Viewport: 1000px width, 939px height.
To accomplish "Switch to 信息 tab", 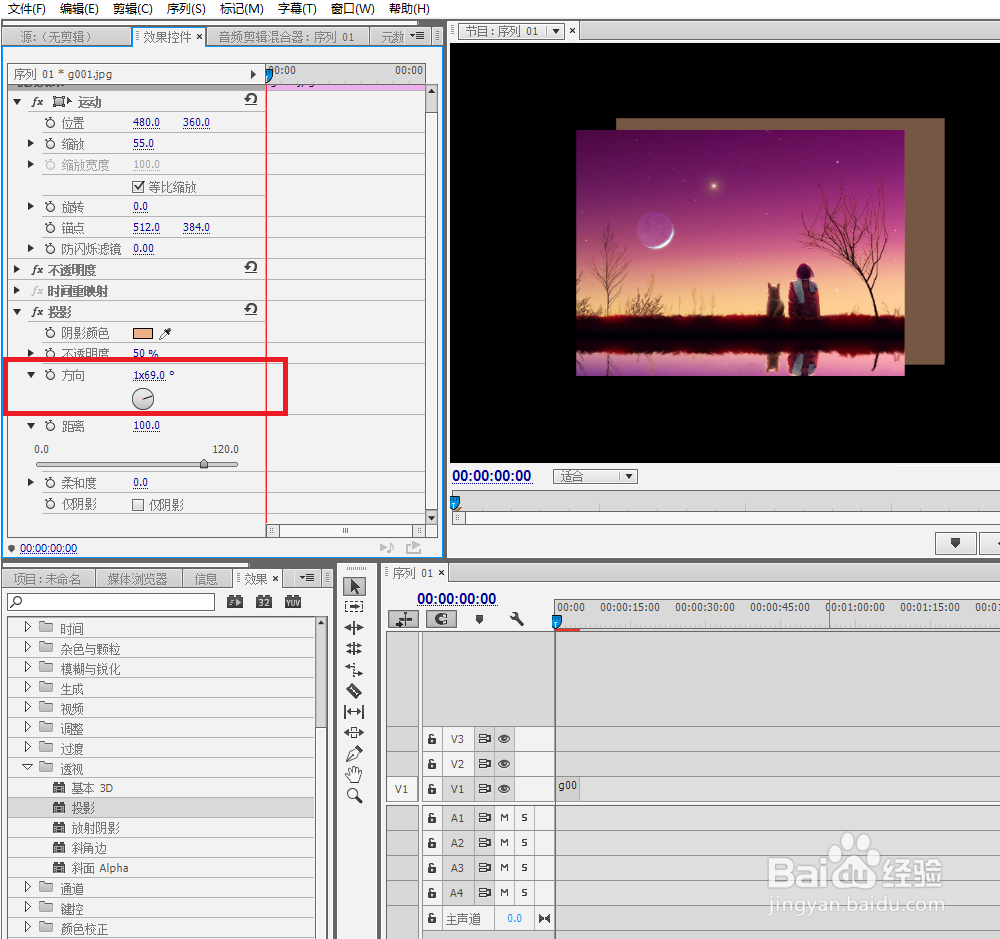I will [x=206, y=579].
